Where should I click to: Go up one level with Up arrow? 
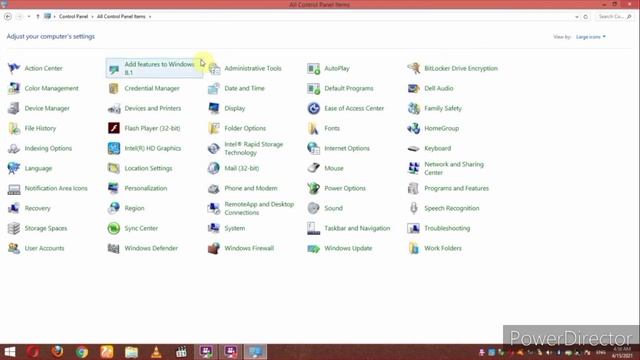click(38, 17)
